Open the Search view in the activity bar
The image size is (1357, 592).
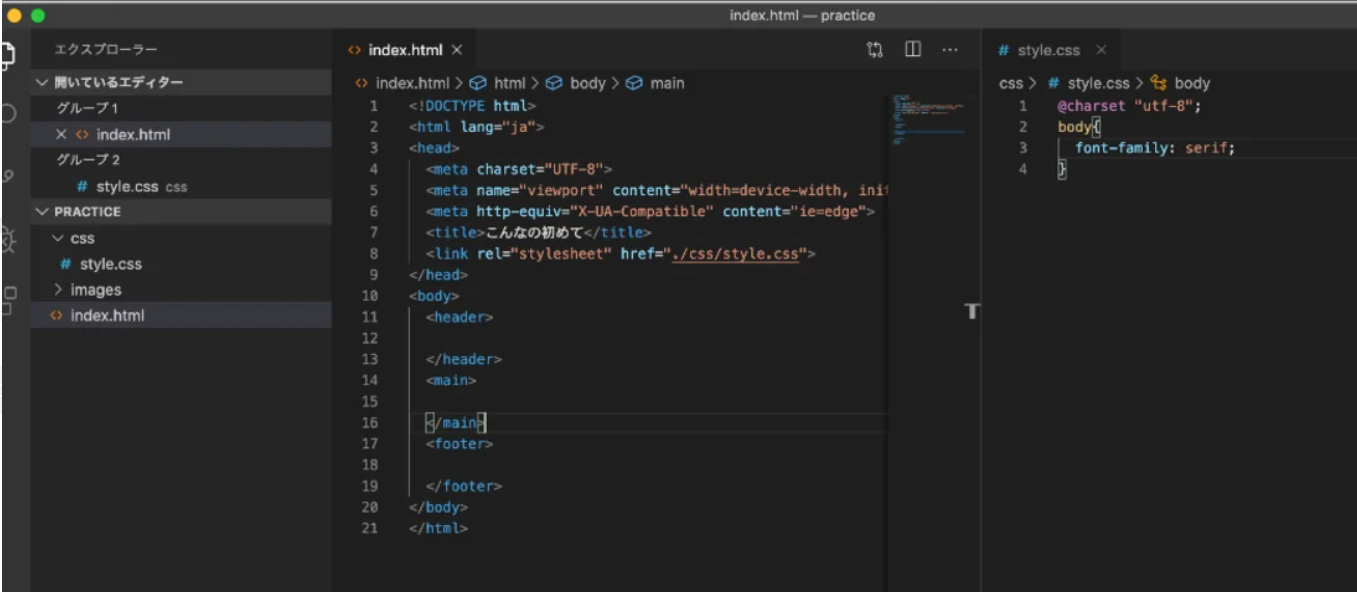pyautogui.click(x=8, y=114)
